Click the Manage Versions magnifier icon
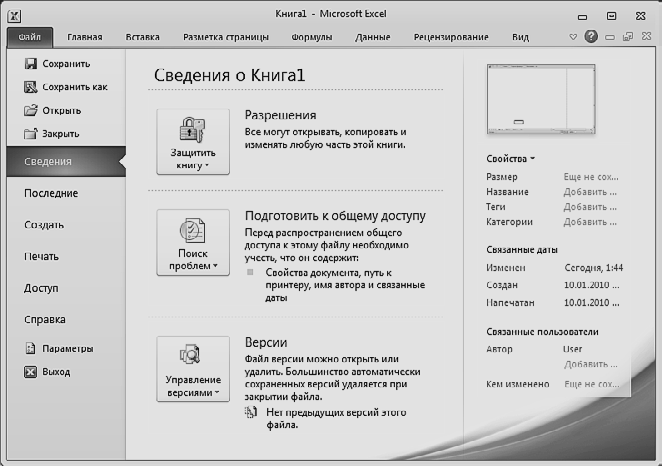 (x=190, y=355)
